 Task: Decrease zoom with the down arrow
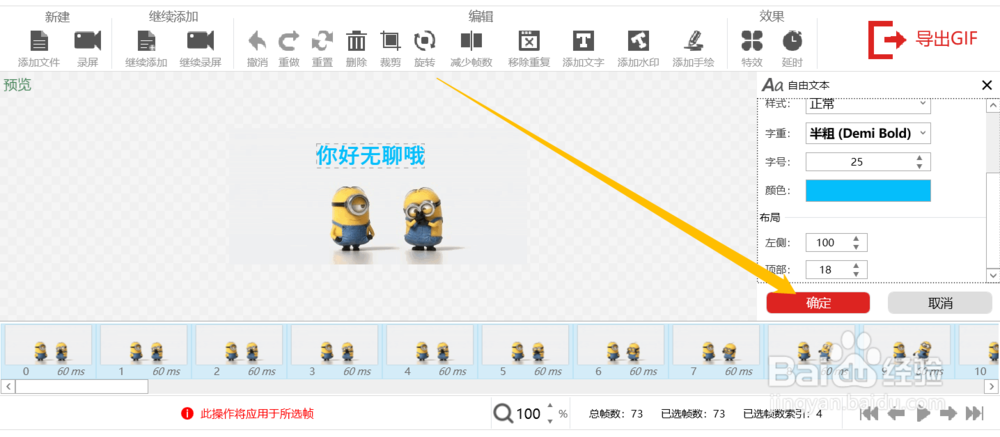click(x=550, y=420)
